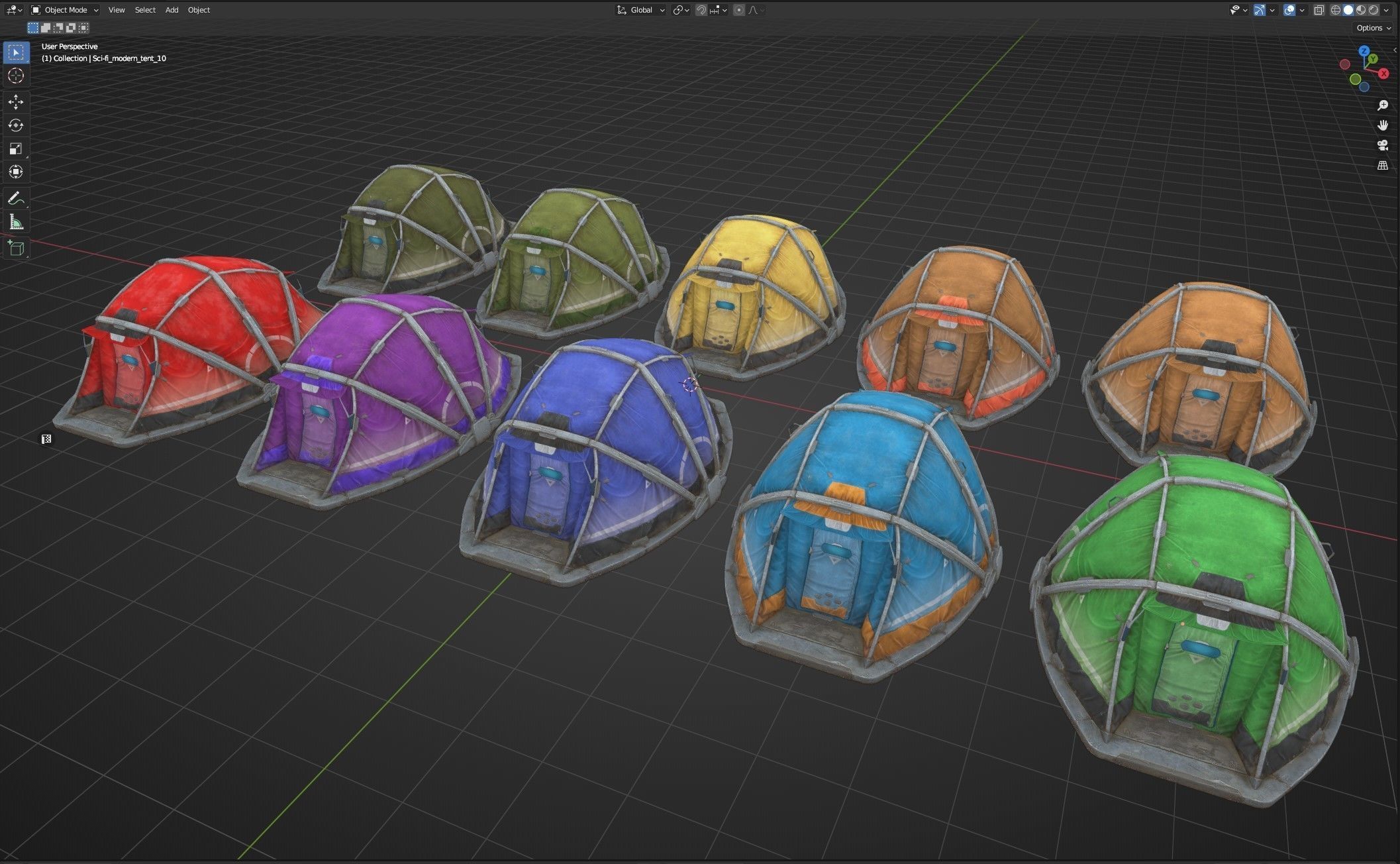Viewport: 1400px width, 864px height.
Task: Toggle proportional editing
Action: (738, 10)
